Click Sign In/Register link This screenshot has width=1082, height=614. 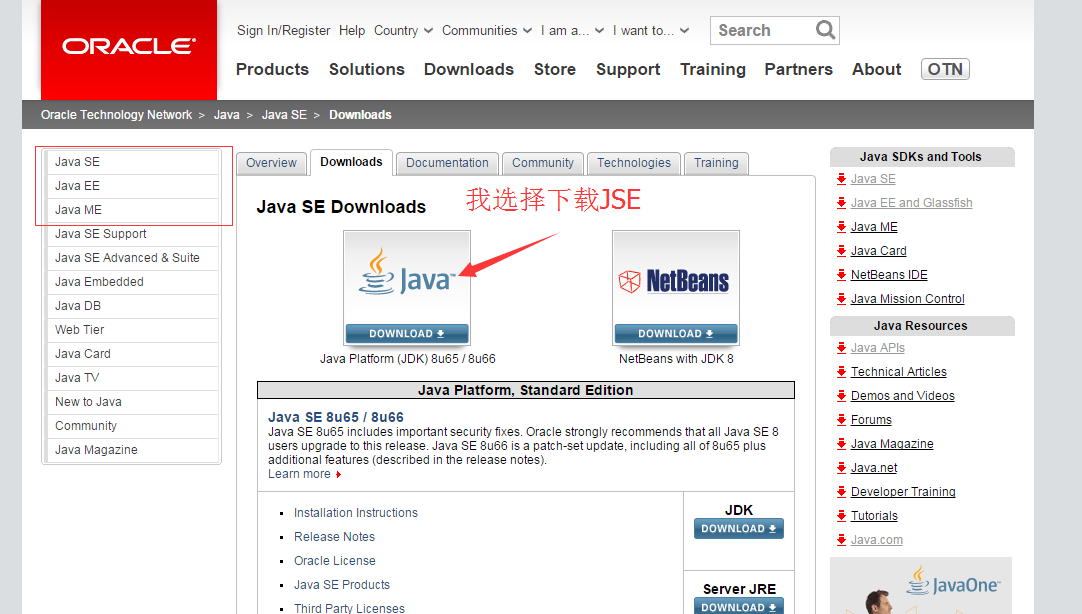pos(284,30)
